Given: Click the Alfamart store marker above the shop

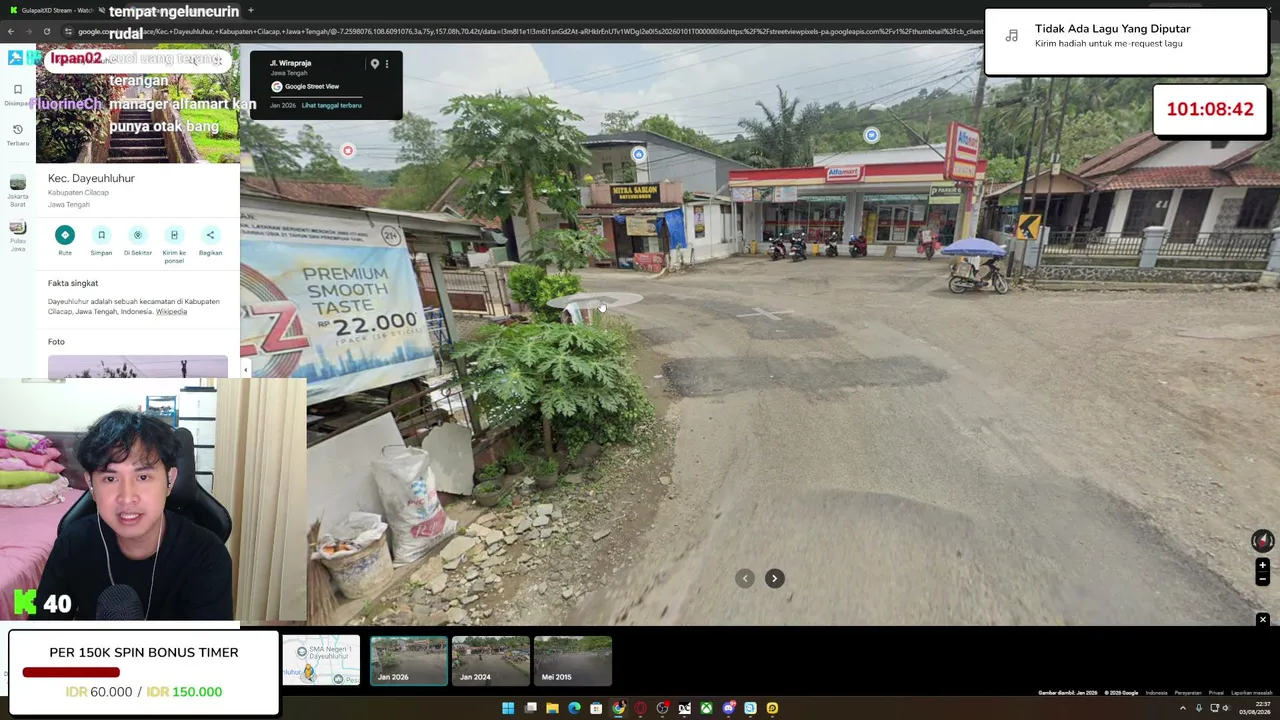Looking at the screenshot, I should (872, 135).
